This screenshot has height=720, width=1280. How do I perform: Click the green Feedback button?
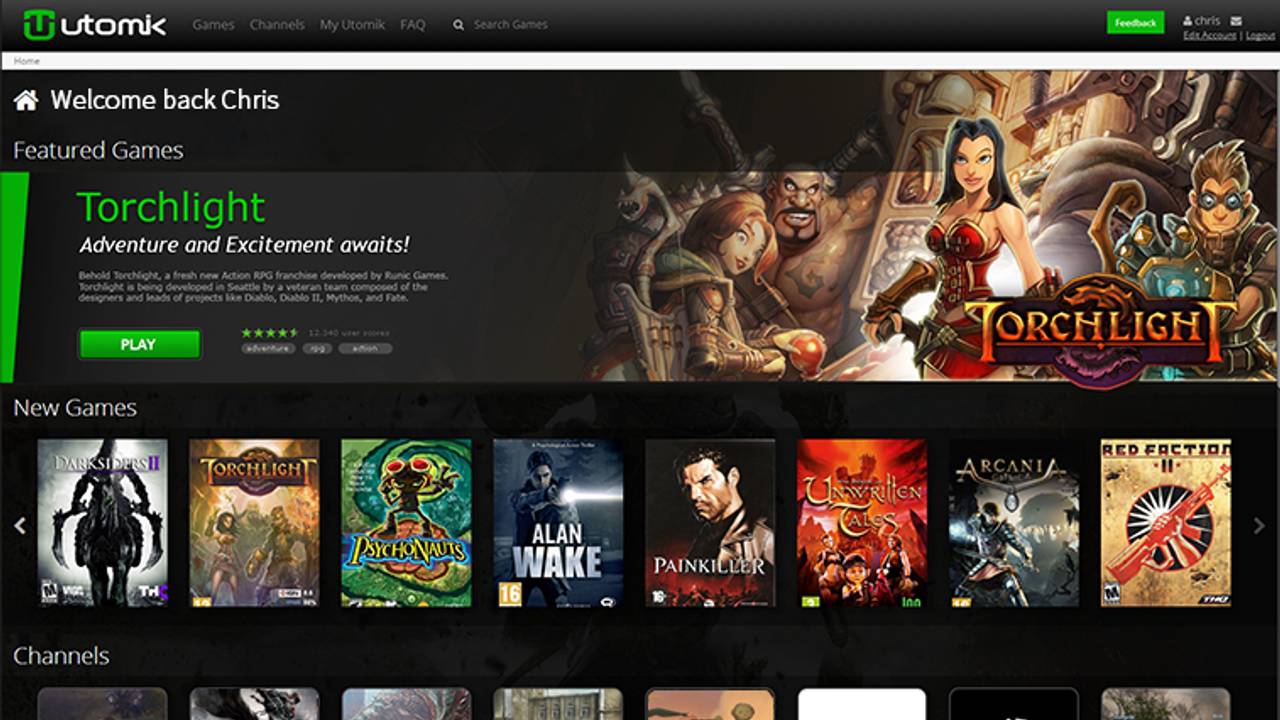1135,23
